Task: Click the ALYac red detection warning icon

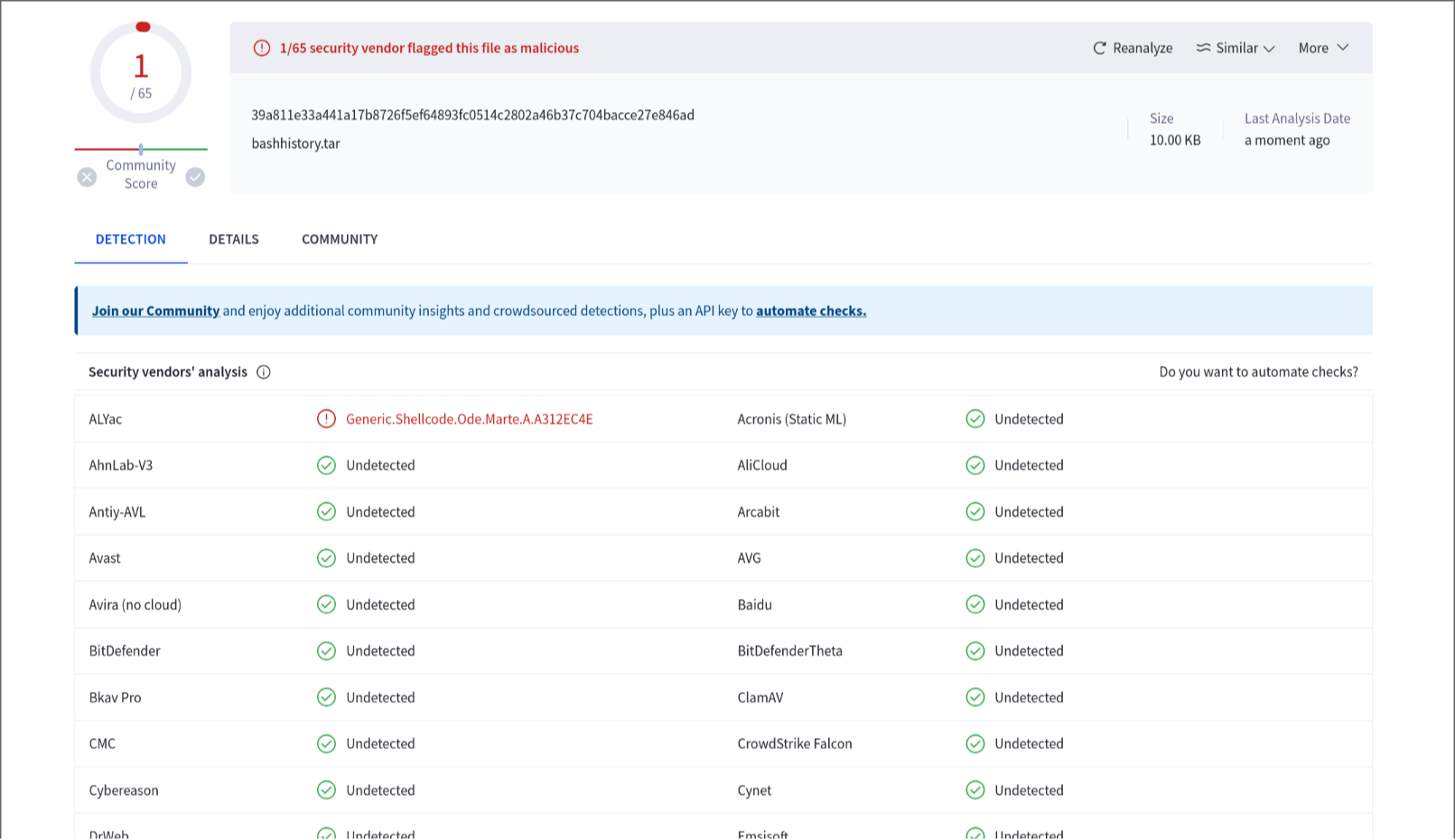Action: pyautogui.click(x=326, y=419)
